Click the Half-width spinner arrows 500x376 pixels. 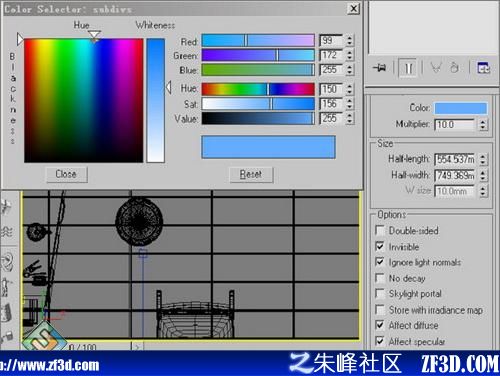[x=483, y=175]
